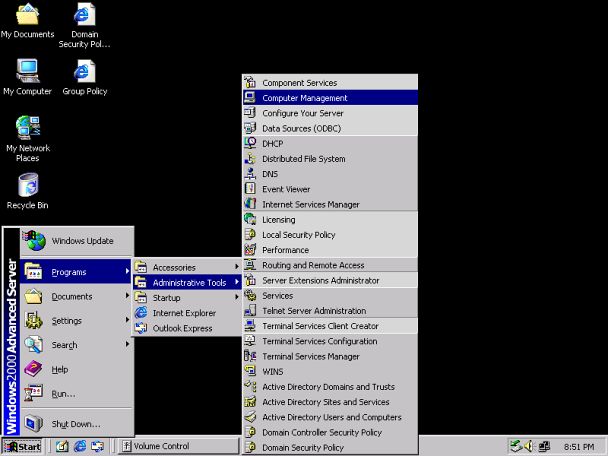The height and width of the screenshot is (456, 608).
Task: Click Internet Services Manager icon
Action: [250, 204]
